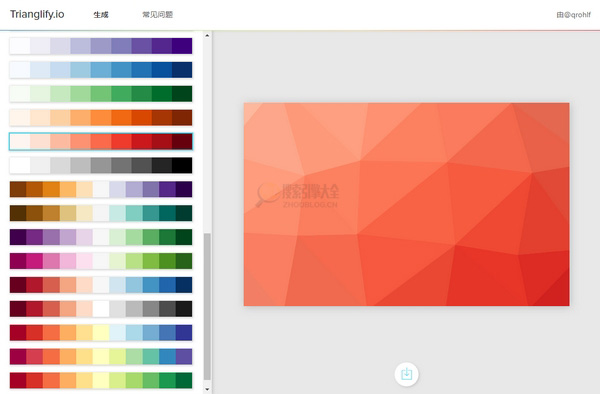The width and height of the screenshot is (600, 394).
Task: Select the purple-to-green diverging palette
Action: 101,237
